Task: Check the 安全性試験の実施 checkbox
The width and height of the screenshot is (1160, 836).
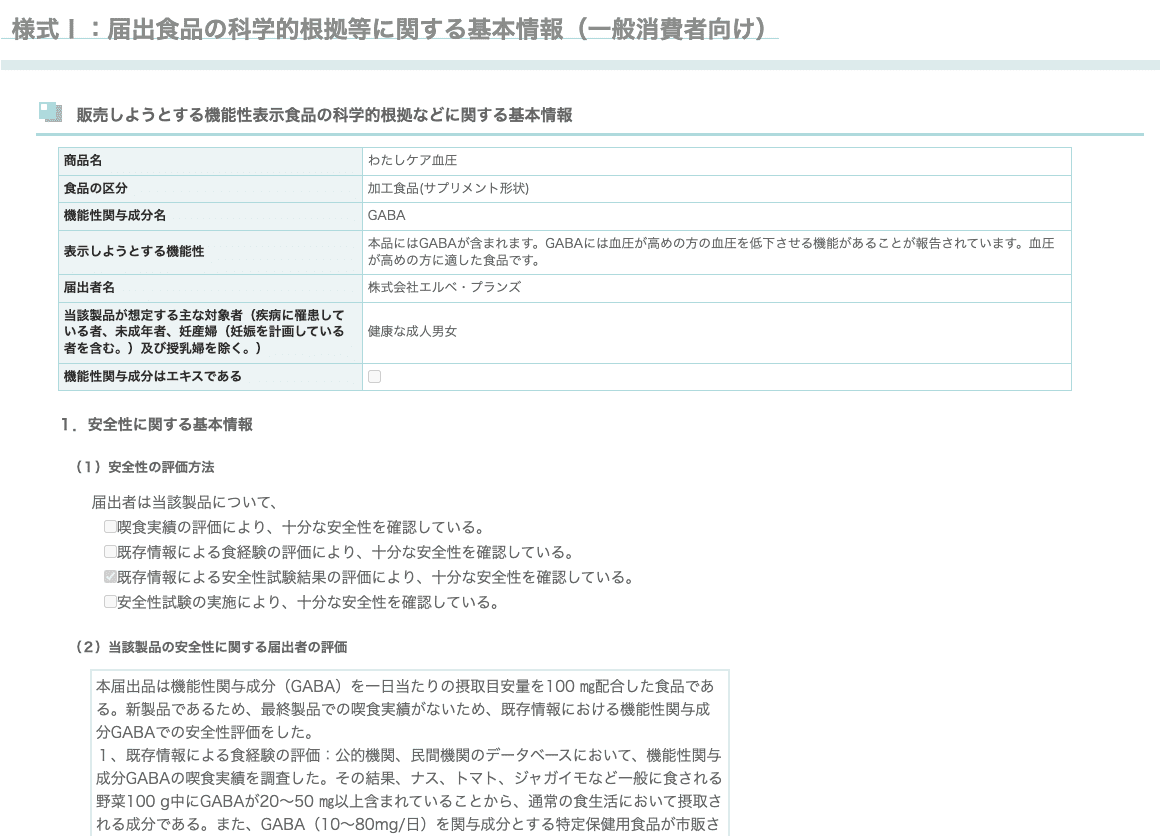Action: pos(110,602)
